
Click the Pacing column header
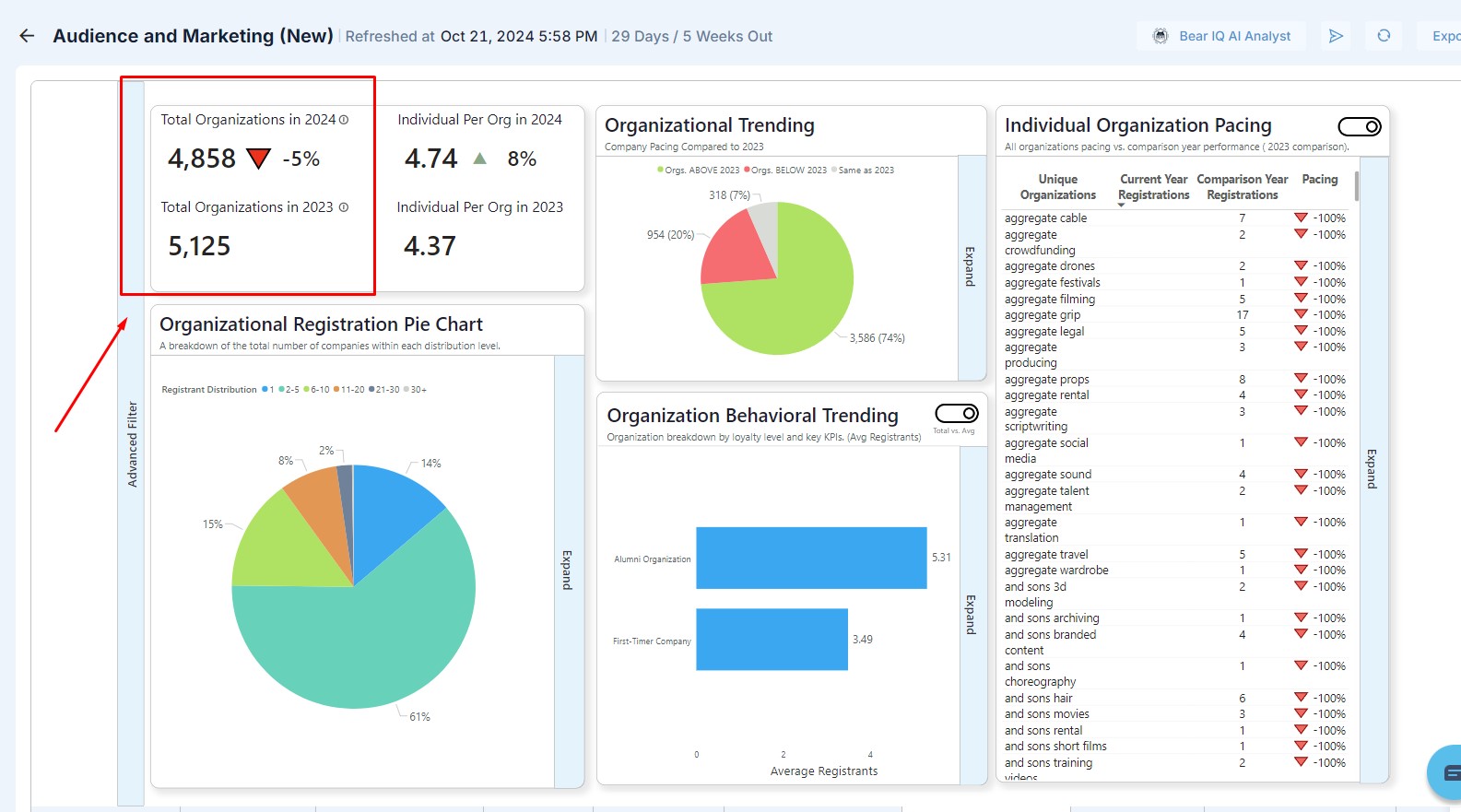[1319, 180]
